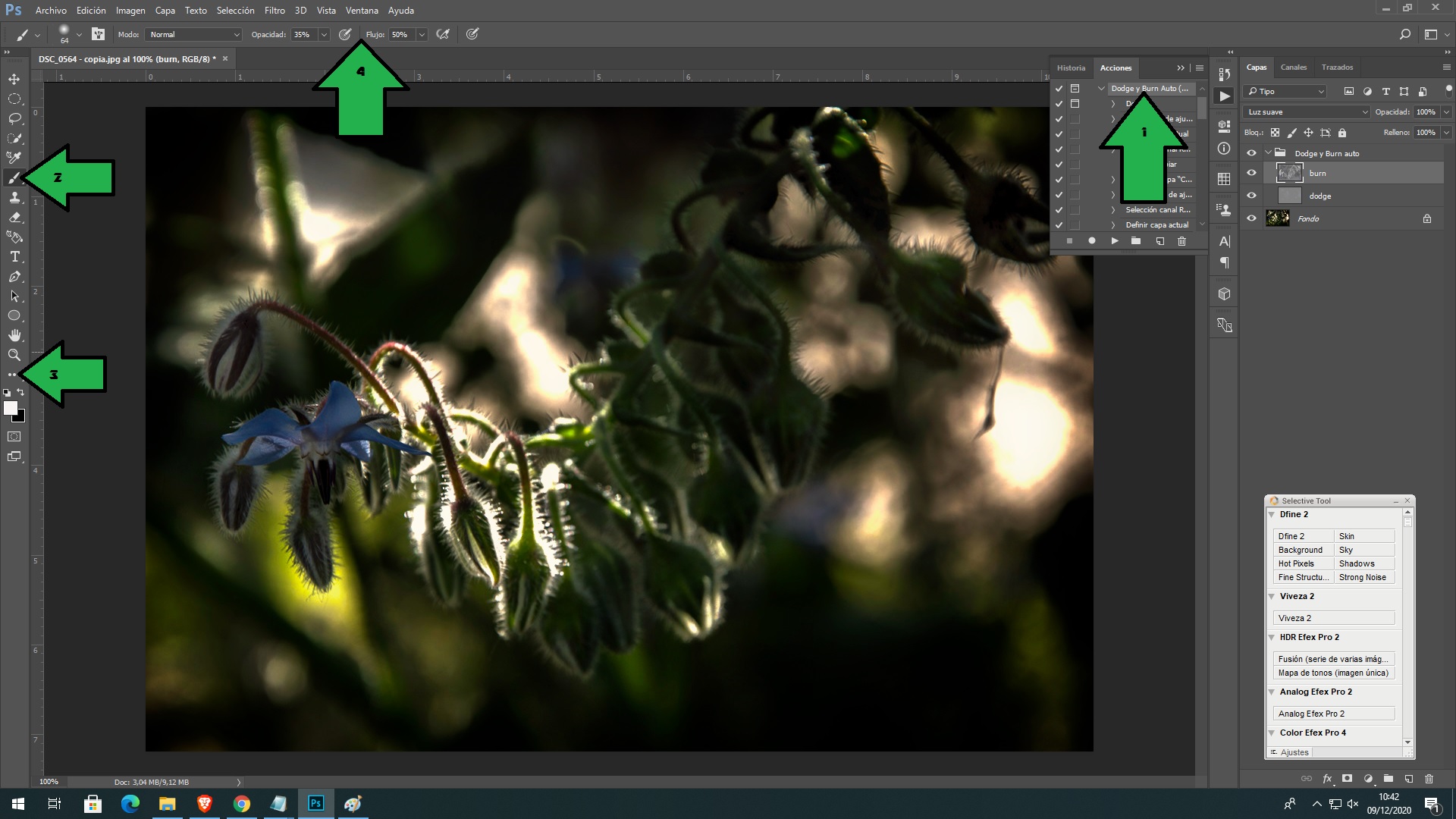Select the Brush tool

14,178
